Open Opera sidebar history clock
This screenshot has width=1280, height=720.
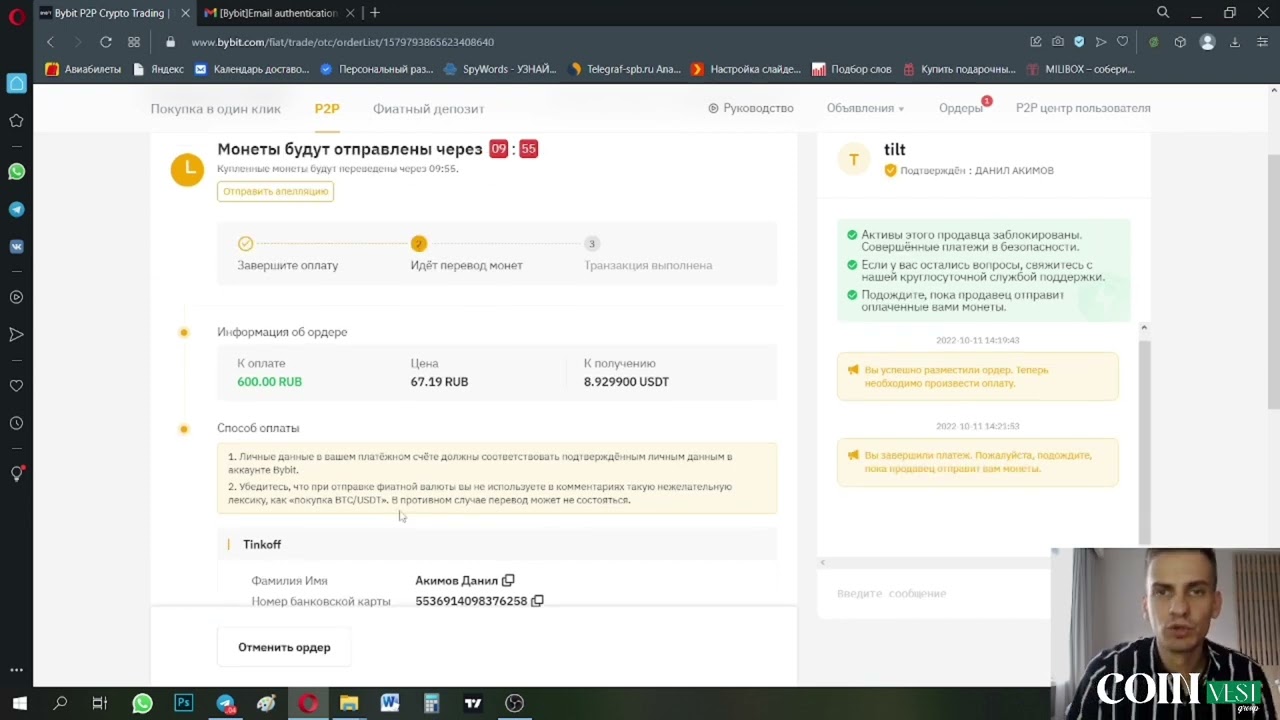pos(16,423)
